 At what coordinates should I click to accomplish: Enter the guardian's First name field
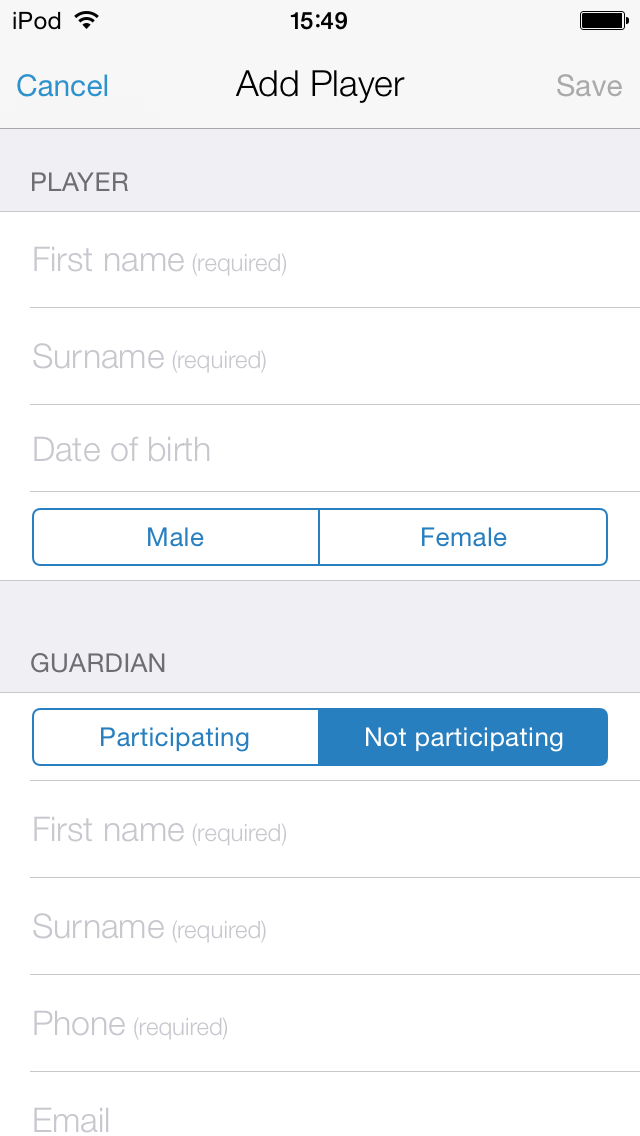pos(320,830)
